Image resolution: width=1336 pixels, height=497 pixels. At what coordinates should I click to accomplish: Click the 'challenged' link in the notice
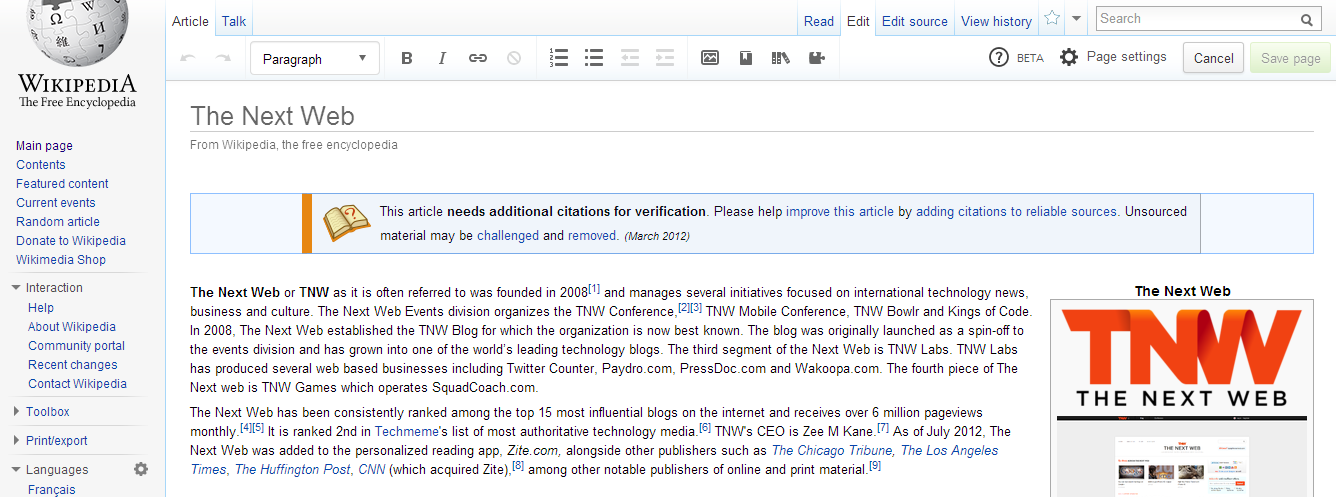(508, 236)
